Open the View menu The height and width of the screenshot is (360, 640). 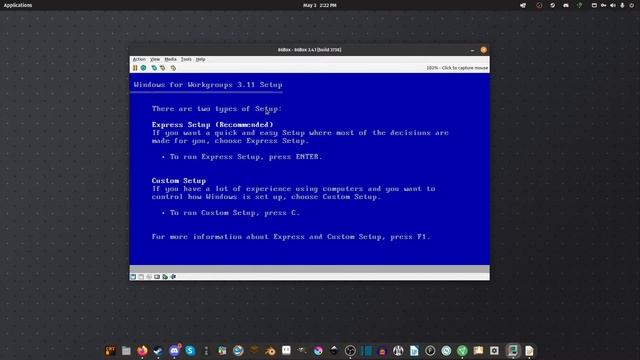click(x=155, y=59)
